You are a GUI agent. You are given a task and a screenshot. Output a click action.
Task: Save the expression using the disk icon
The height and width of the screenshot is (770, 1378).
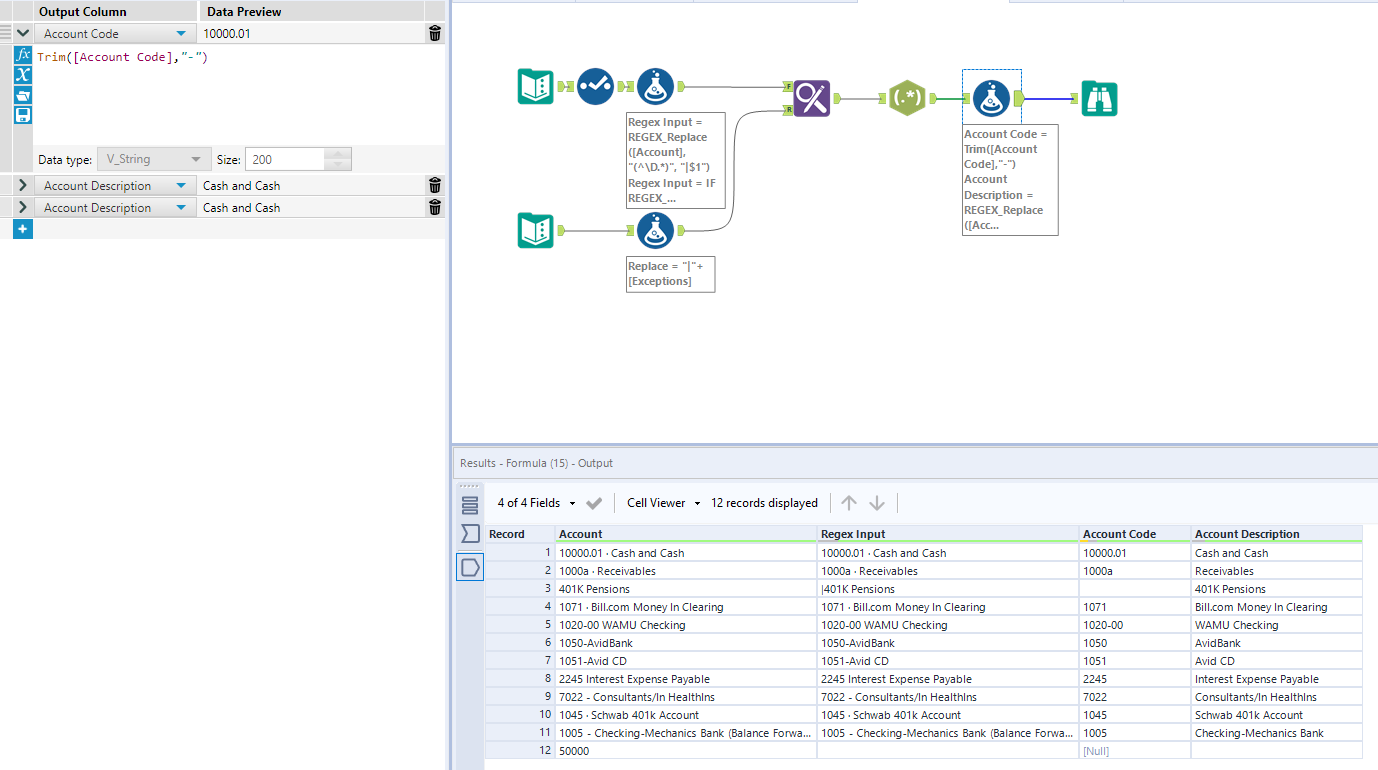point(22,114)
